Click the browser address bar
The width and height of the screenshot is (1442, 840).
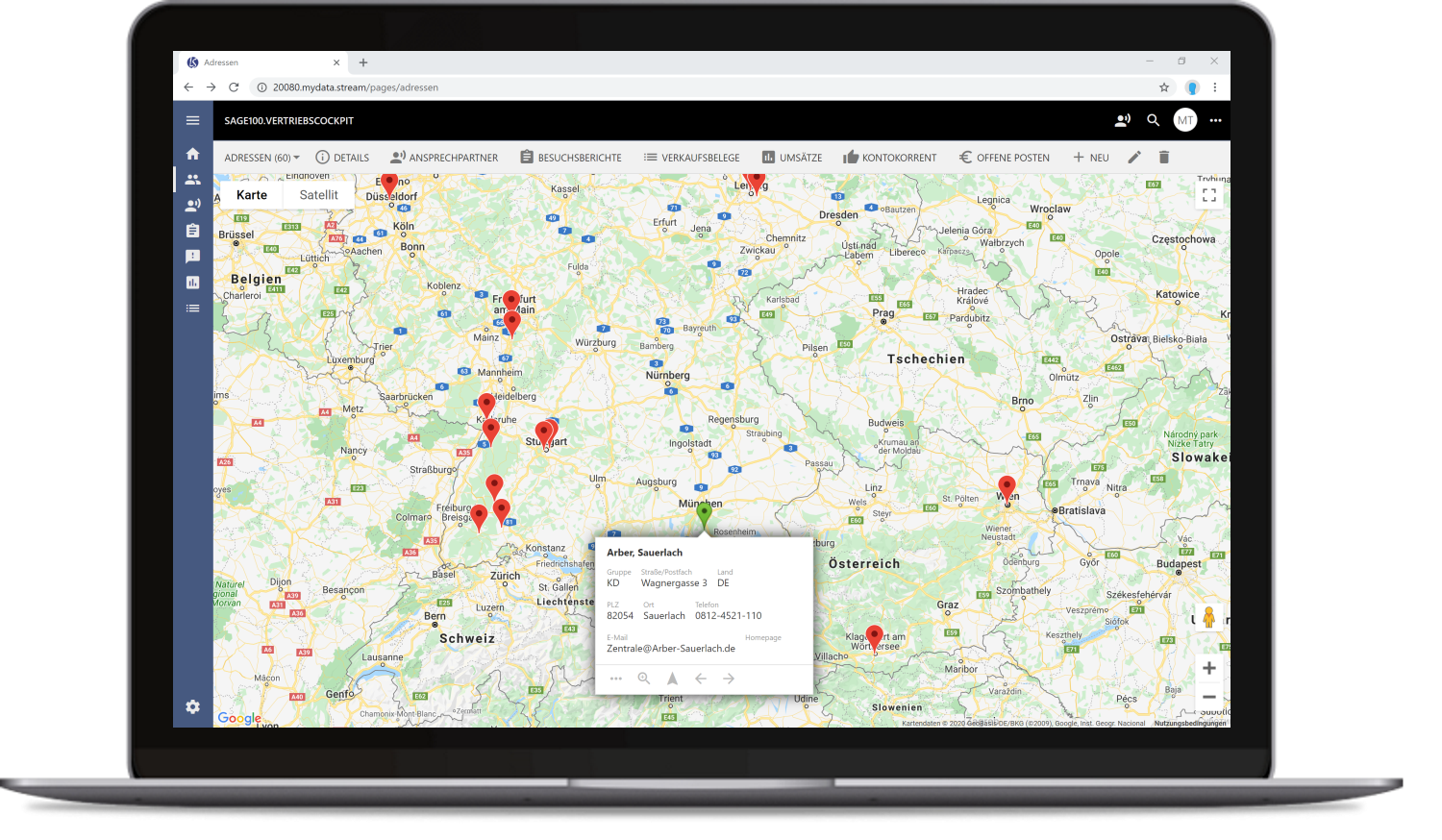673,87
